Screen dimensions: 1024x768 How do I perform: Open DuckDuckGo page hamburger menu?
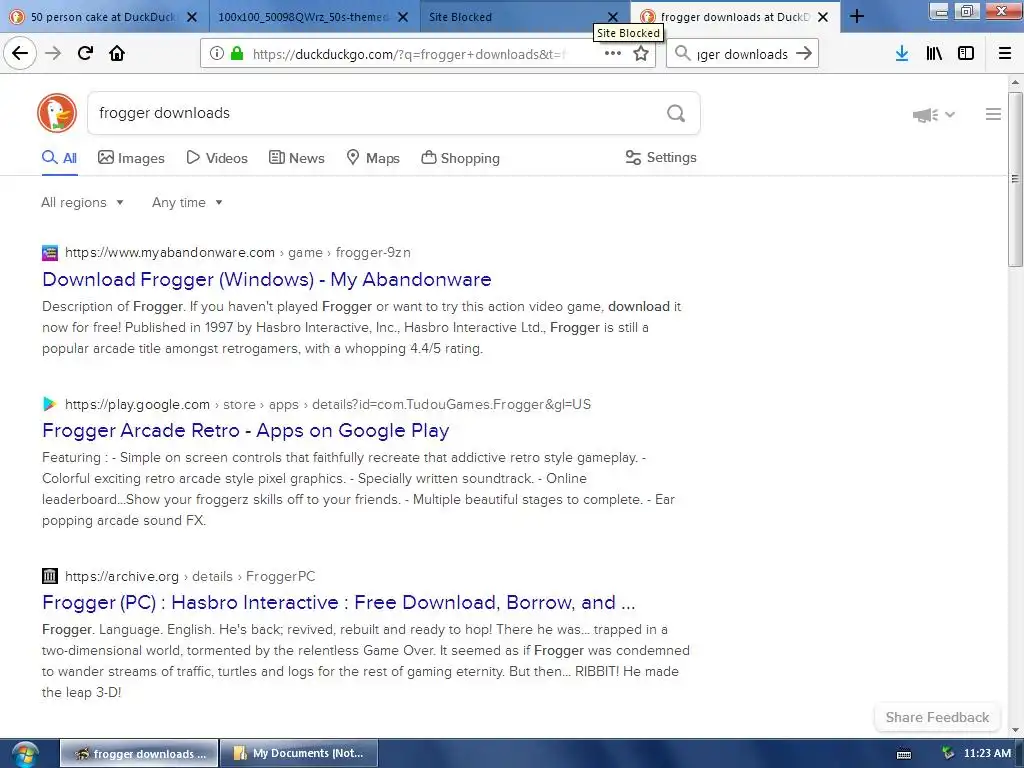993,114
